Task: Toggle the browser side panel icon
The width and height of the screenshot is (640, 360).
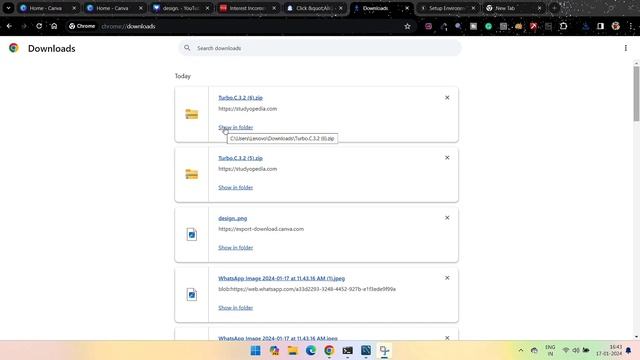Action: (600, 26)
